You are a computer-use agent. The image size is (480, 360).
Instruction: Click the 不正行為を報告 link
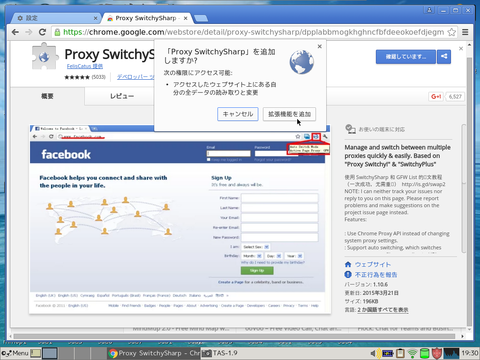(x=376, y=275)
